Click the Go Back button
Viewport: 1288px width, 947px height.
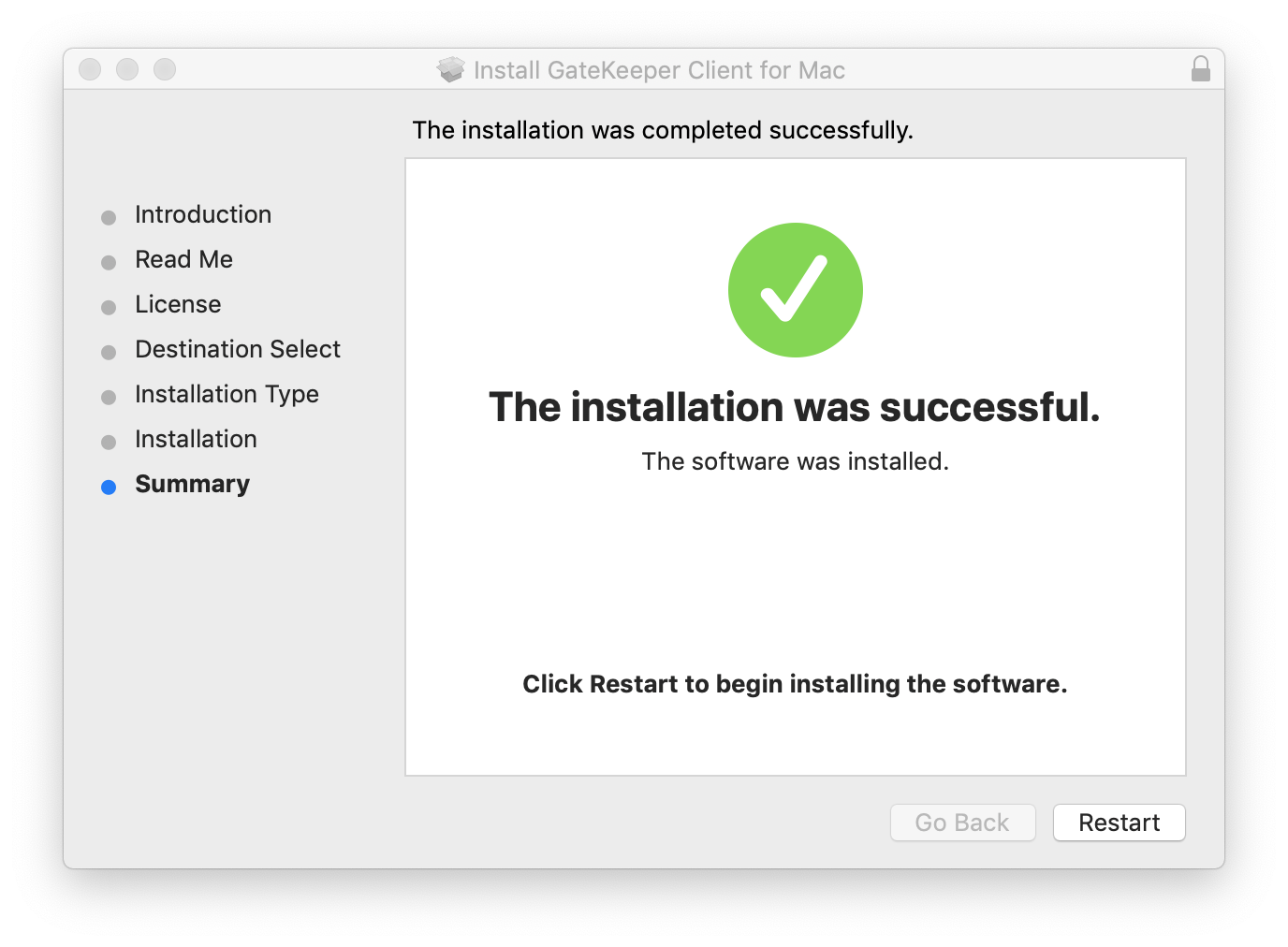click(962, 823)
